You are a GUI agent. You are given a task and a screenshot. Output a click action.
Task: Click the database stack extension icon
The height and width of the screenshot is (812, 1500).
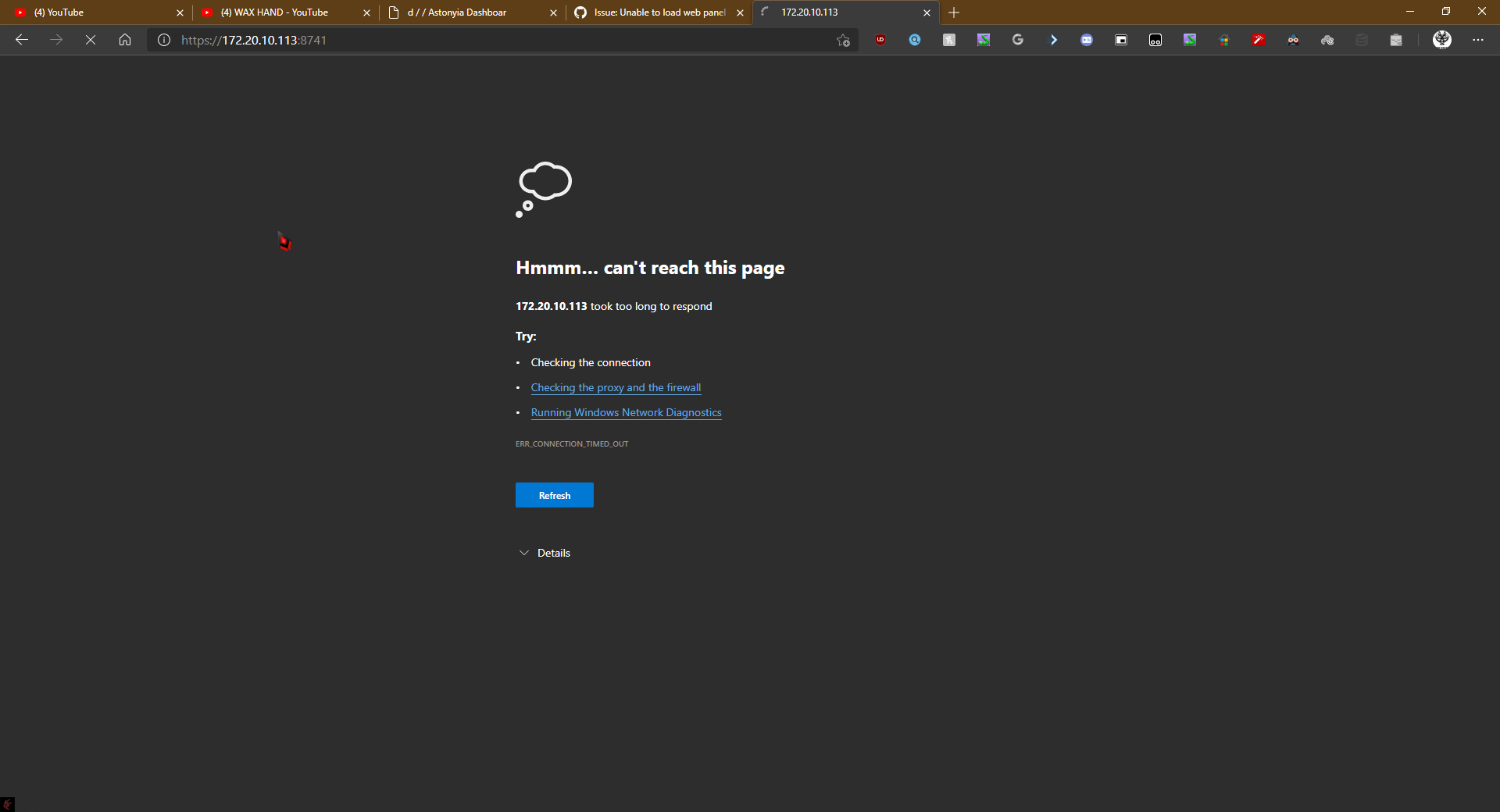coord(1361,40)
